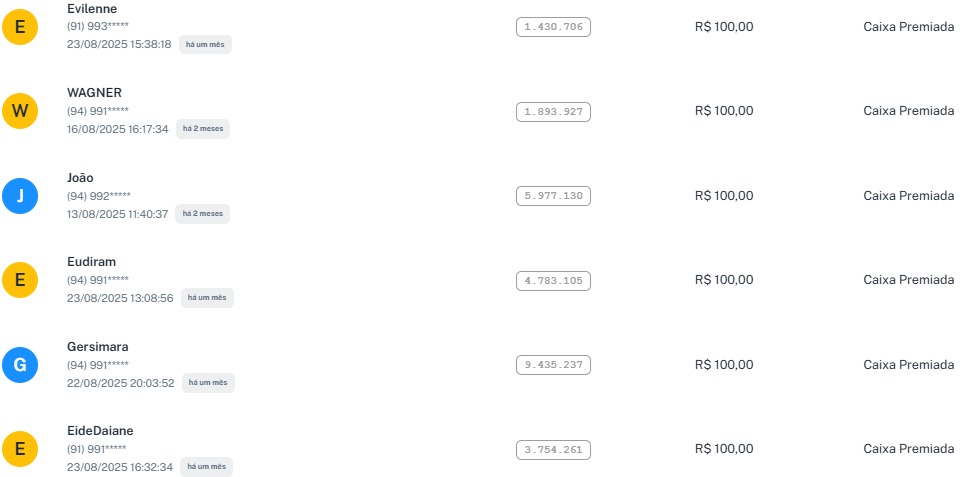971x477 pixels.
Task: Click EideDaiane's yellow E avatar
Action: (x=20, y=449)
